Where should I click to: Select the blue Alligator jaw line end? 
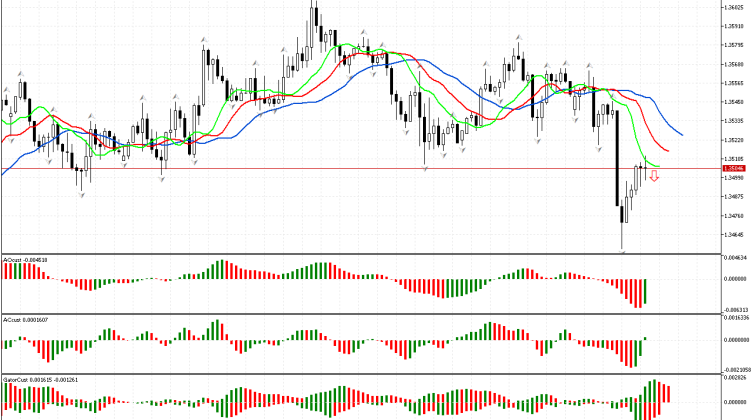click(x=682, y=133)
